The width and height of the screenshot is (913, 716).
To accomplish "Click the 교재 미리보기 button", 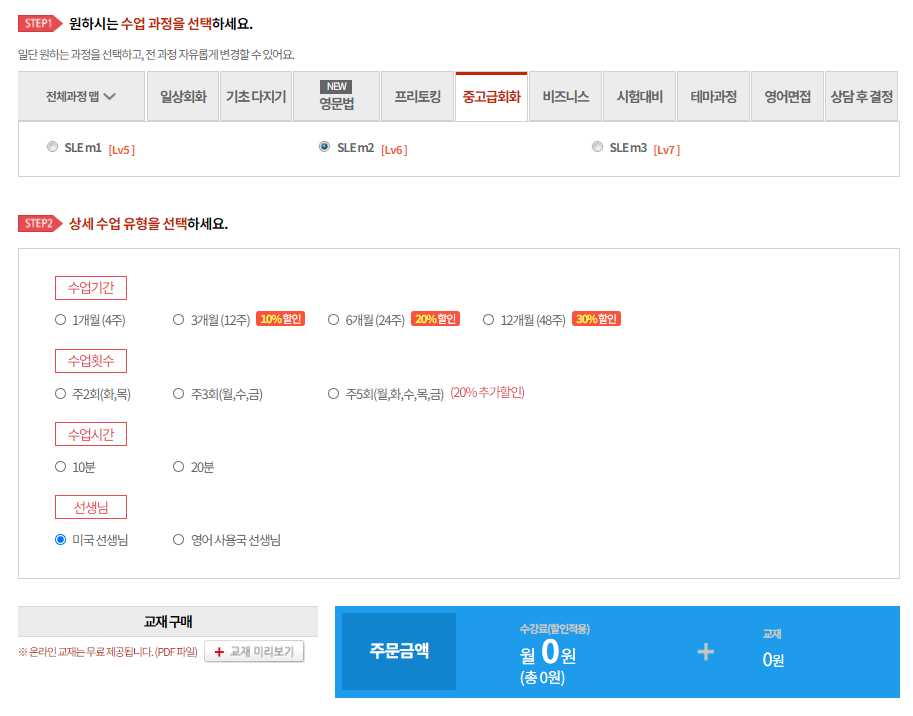I will pyautogui.click(x=254, y=651).
